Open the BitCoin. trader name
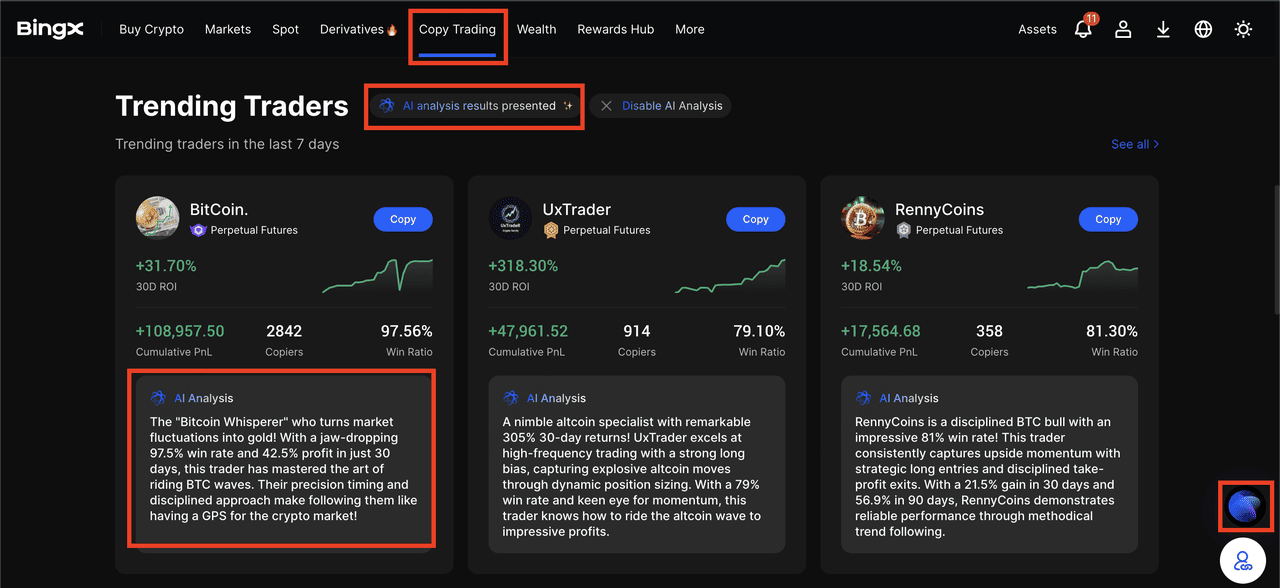Viewport: 1280px width, 588px height. (x=219, y=210)
